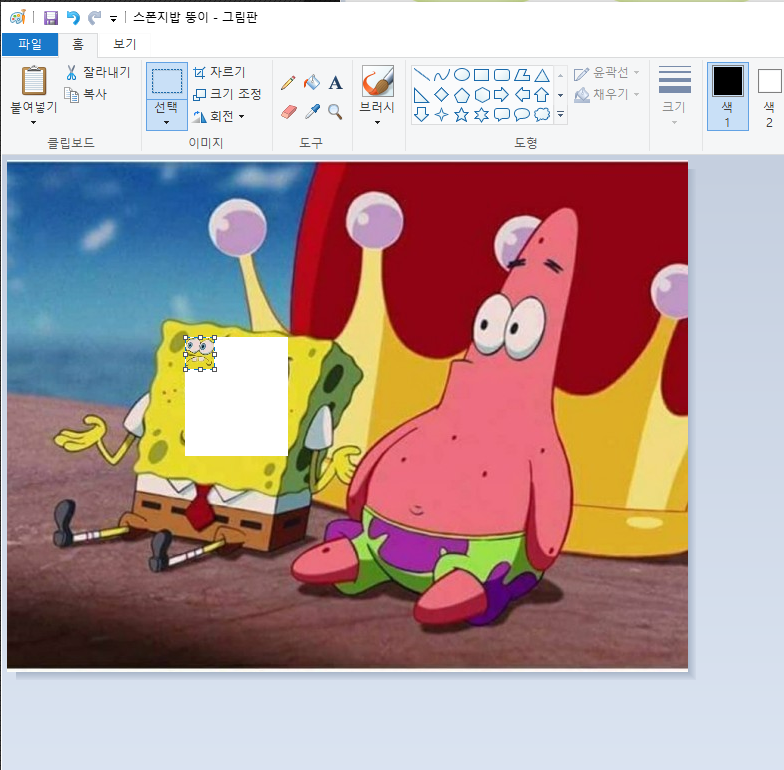Expand the 브러시 brush types dropdown
The width and height of the screenshot is (784, 770).
pyautogui.click(x=378, y=122)
